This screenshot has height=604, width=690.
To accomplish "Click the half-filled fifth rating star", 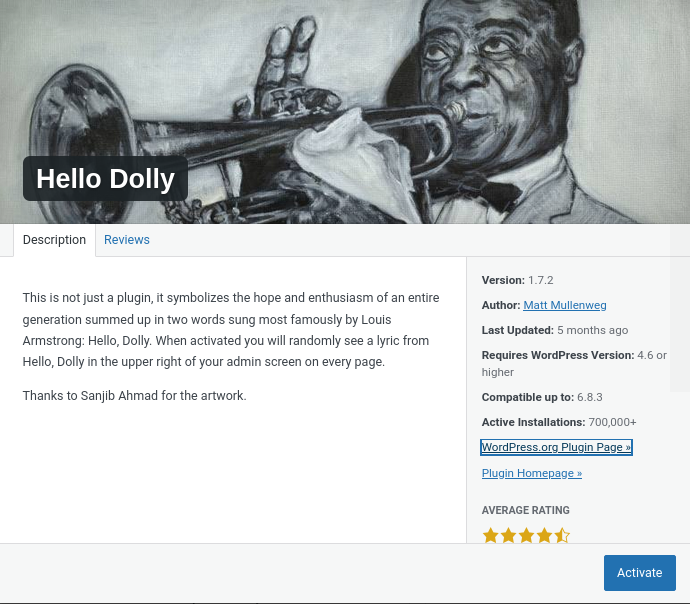I will pos(562,535).
